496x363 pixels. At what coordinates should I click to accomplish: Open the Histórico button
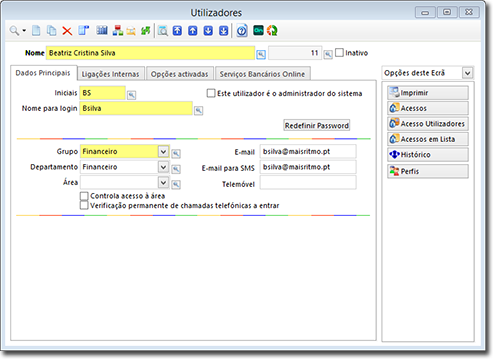click(428, 155)
